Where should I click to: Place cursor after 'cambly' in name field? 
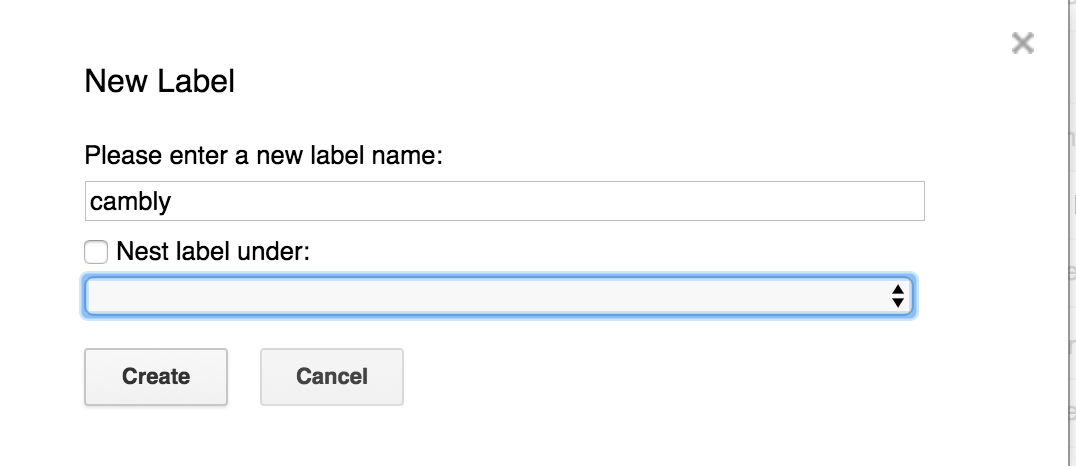(x=174, y=201)
